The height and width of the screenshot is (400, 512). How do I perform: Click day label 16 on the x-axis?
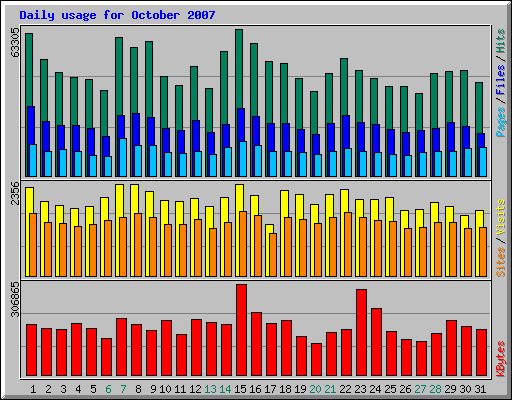tap(255, 389)
